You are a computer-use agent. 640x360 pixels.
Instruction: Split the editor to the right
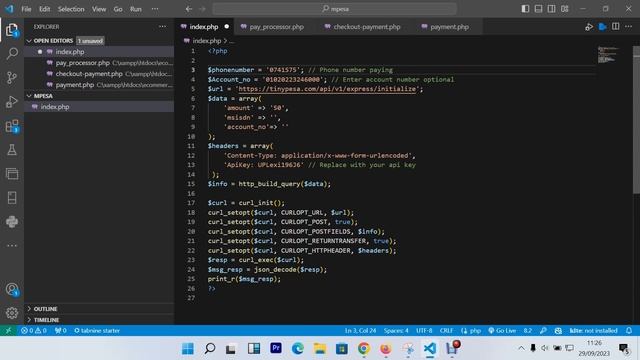[616, 27]
